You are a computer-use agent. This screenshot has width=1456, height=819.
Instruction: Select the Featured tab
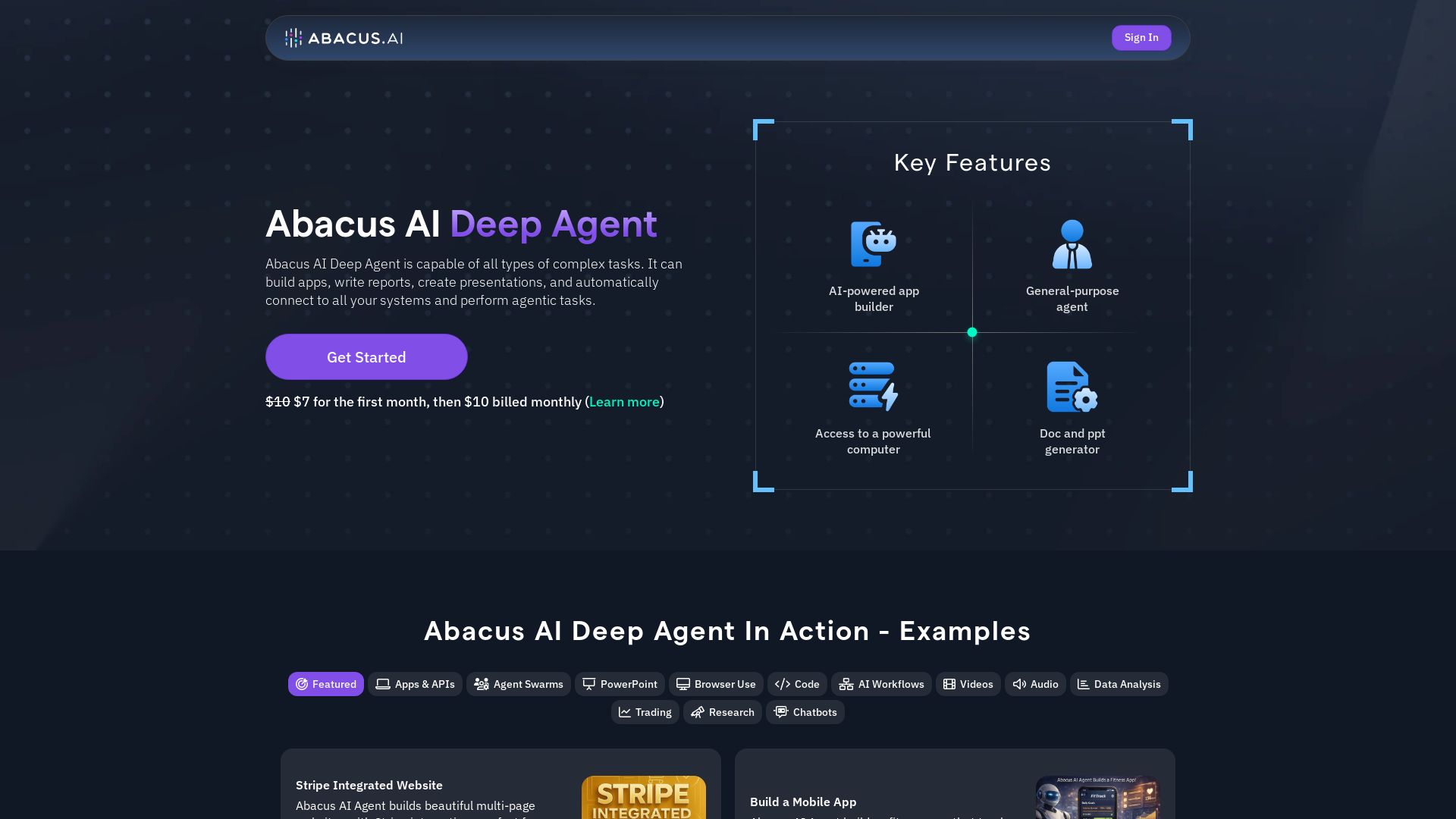click(x=326, y=684)
